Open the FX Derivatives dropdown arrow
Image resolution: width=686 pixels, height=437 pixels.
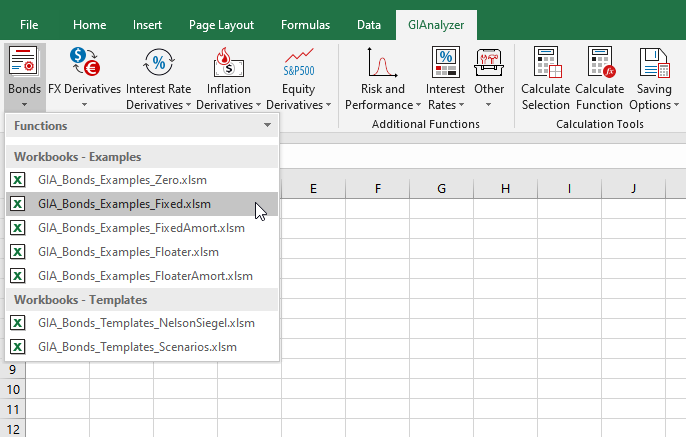[x=84, y=105]
